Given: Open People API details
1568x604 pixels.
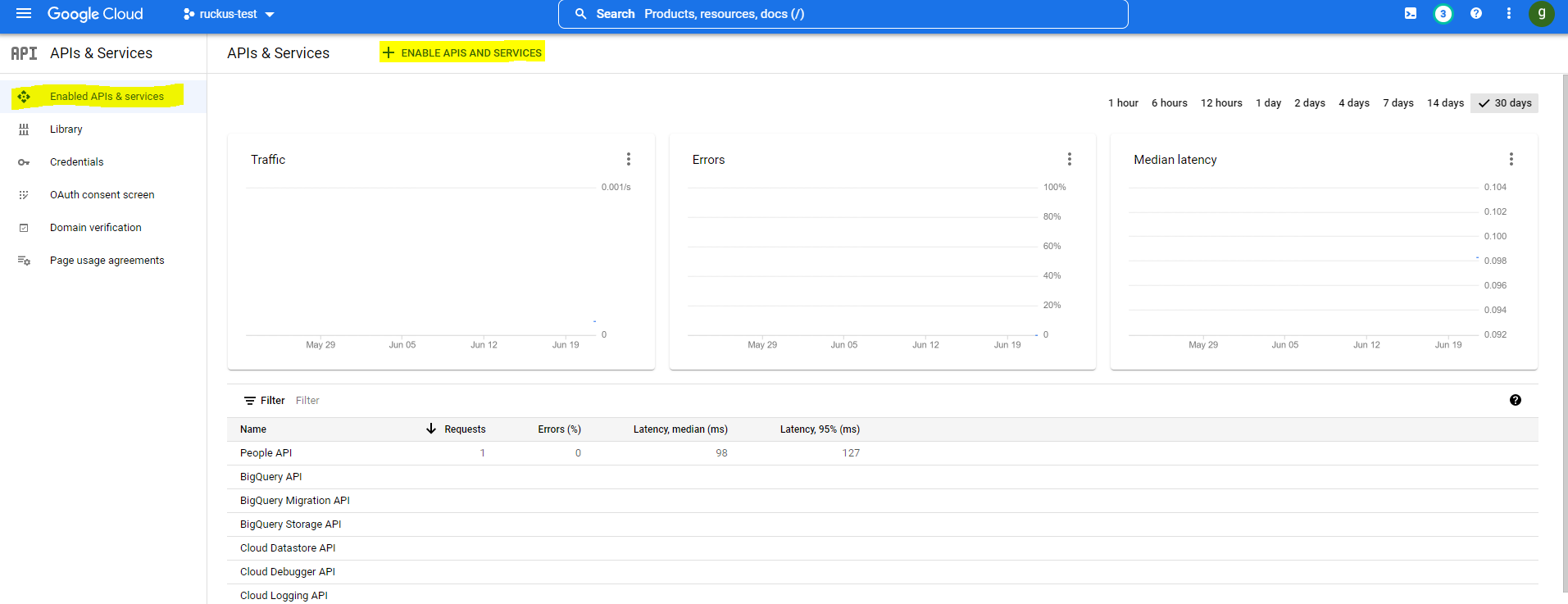Looking at the screenshot, I should [x=266, y=453].
